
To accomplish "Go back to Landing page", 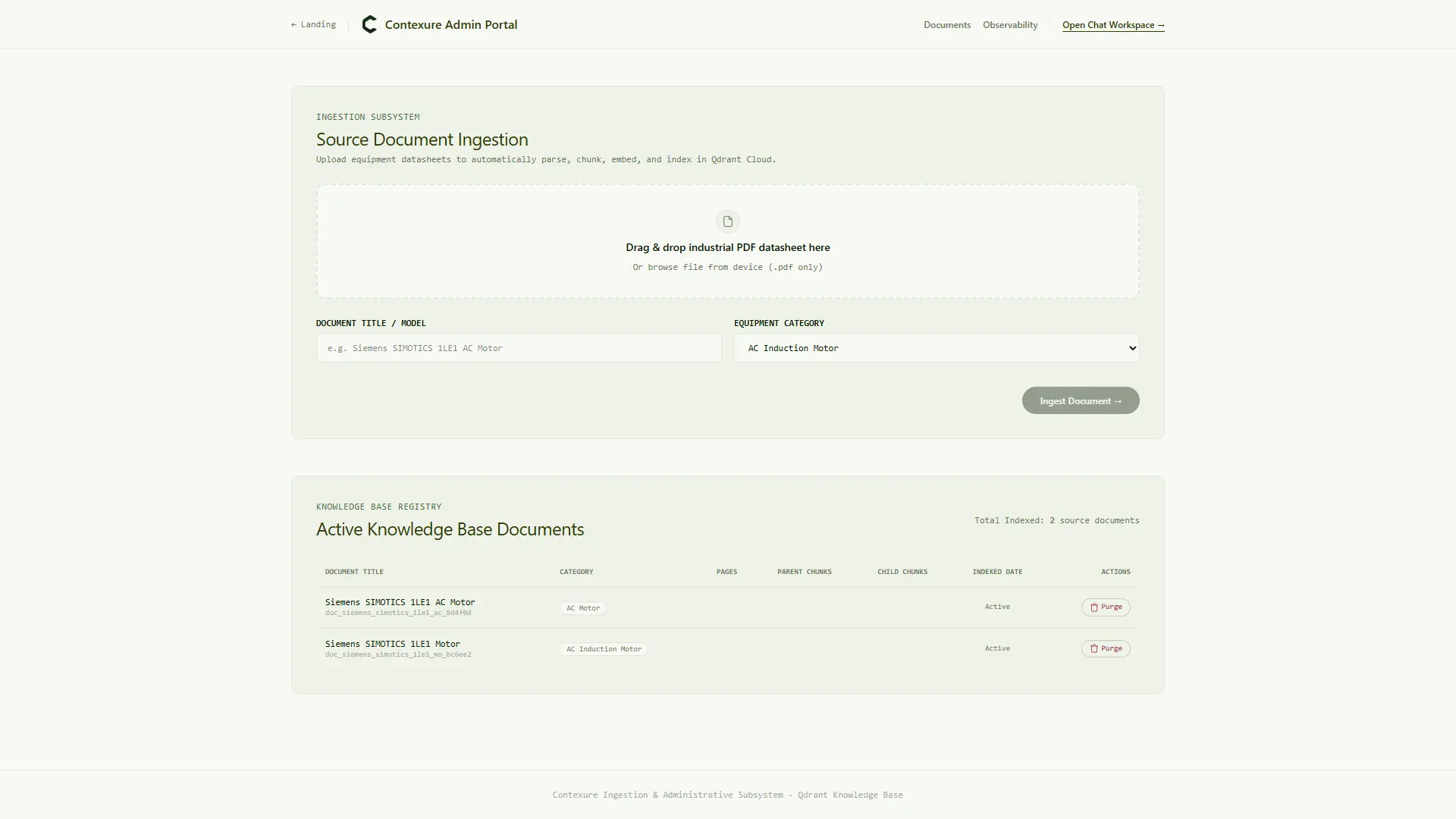I will [x=313, y=24].
